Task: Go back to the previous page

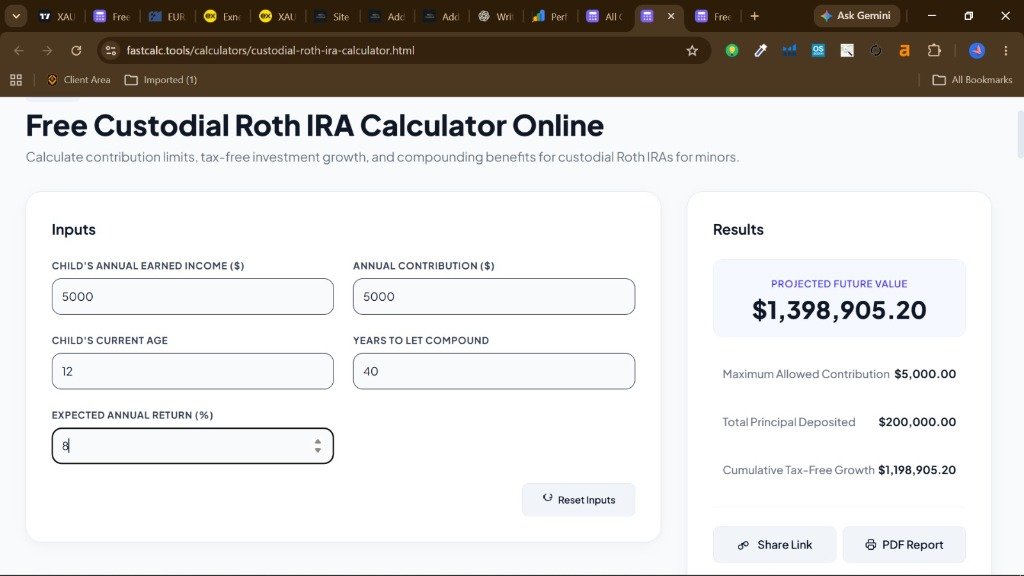Action: [18, 50]
